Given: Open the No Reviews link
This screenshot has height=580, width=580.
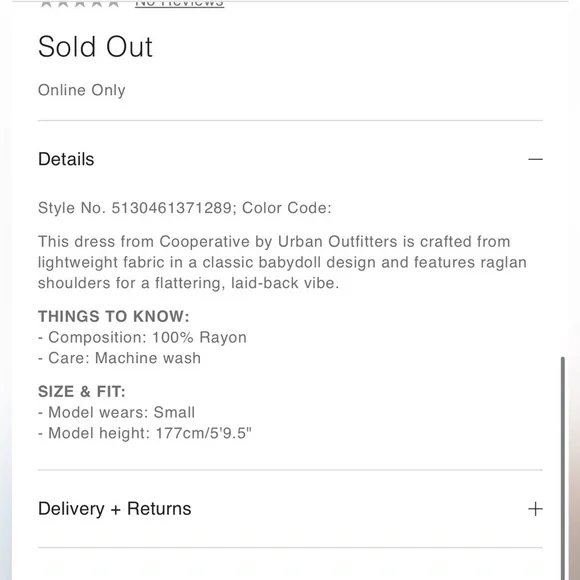Looking at the screenshot, I should (x=179, y=3).
